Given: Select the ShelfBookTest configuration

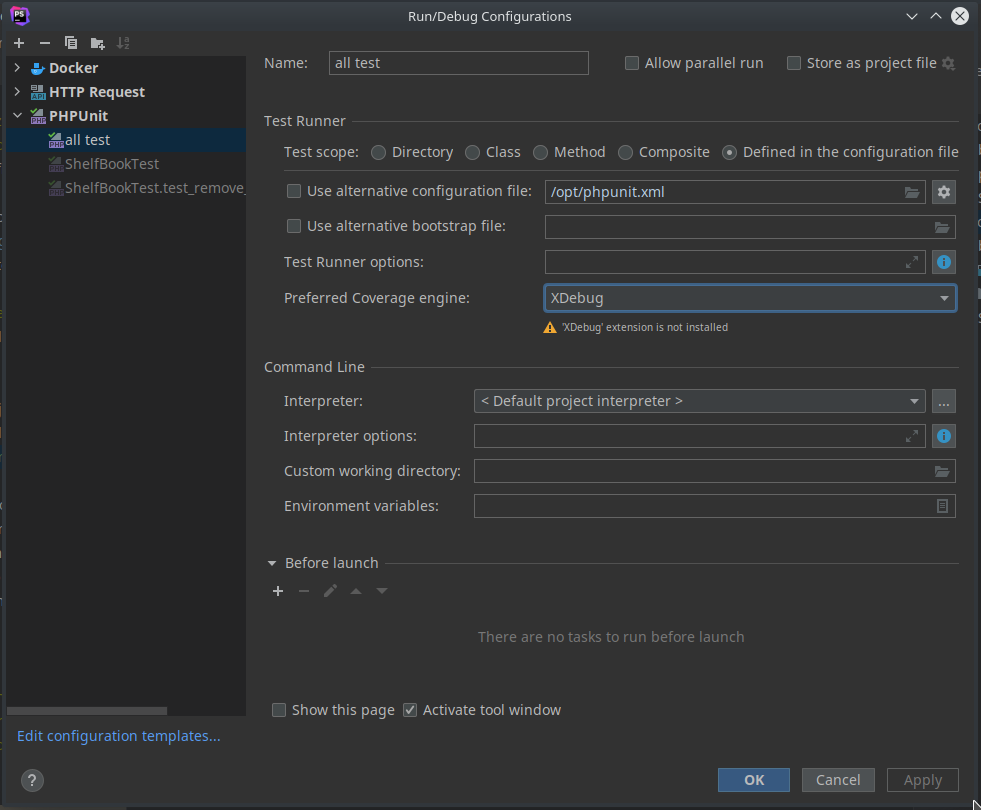Looking at the screenshot, I should pyautogui.click(x=126, y=164).
